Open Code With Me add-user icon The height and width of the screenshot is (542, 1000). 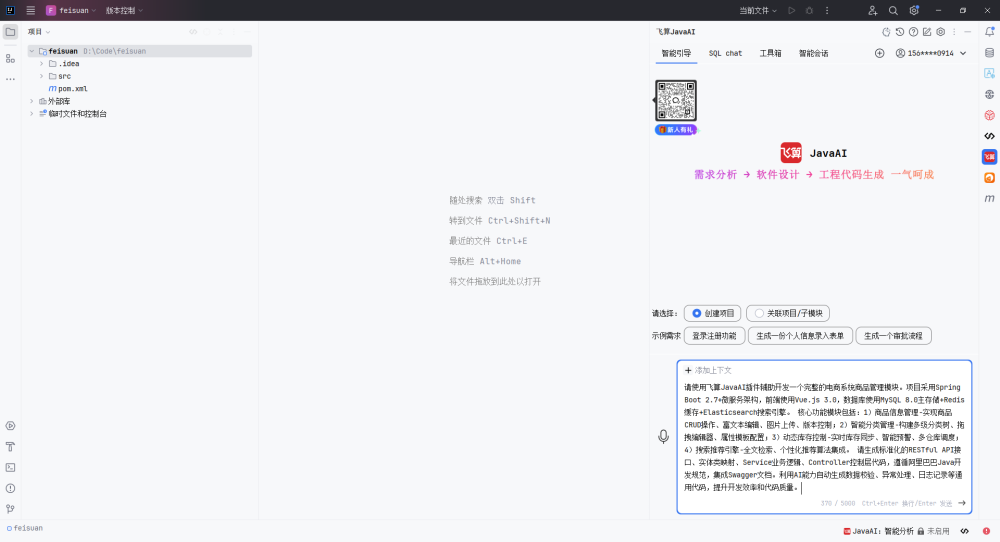tap(872, 10)
